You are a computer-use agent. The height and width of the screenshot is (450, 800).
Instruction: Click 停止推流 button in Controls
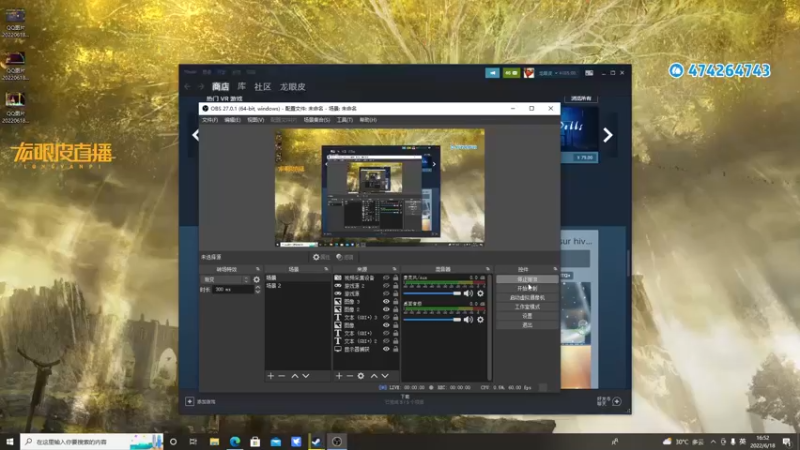[x=527, y=280]
